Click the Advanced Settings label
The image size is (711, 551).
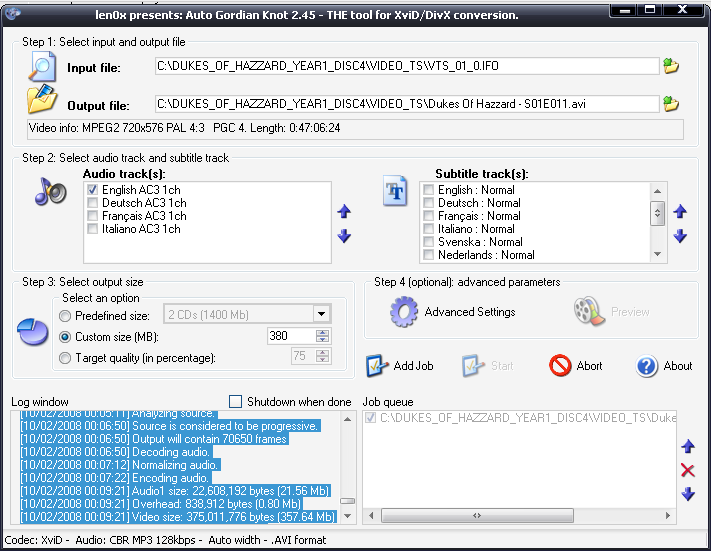(x=470, y=312)
